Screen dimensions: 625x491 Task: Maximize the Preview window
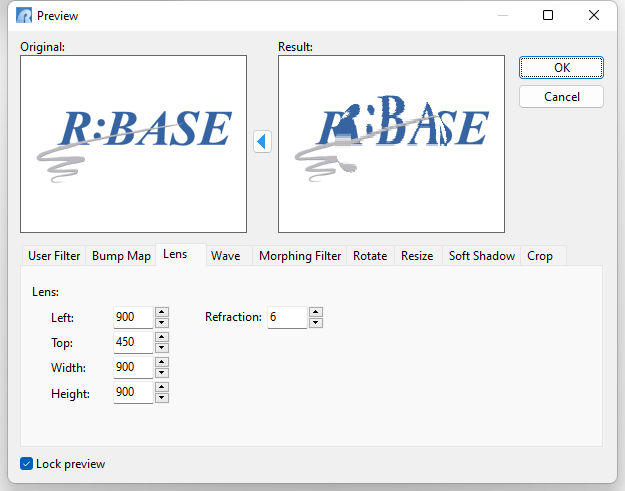548,15
